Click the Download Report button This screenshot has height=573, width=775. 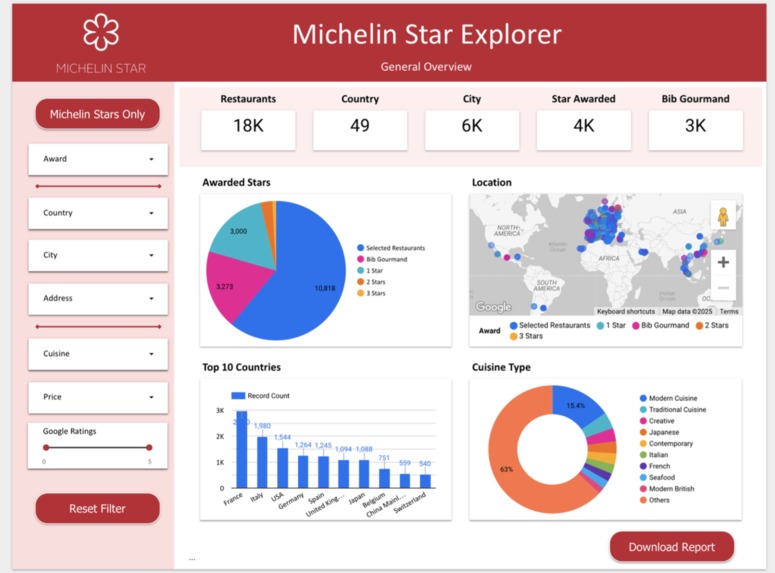click(672, 547)
